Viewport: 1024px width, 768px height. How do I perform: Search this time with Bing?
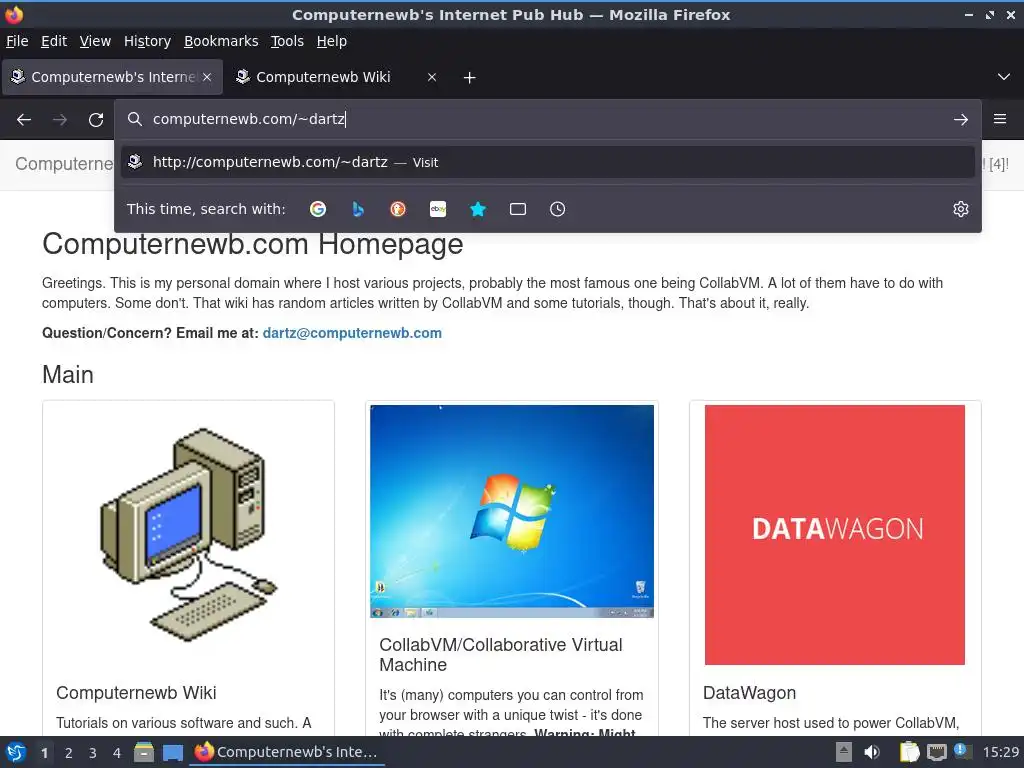point(358,209)
